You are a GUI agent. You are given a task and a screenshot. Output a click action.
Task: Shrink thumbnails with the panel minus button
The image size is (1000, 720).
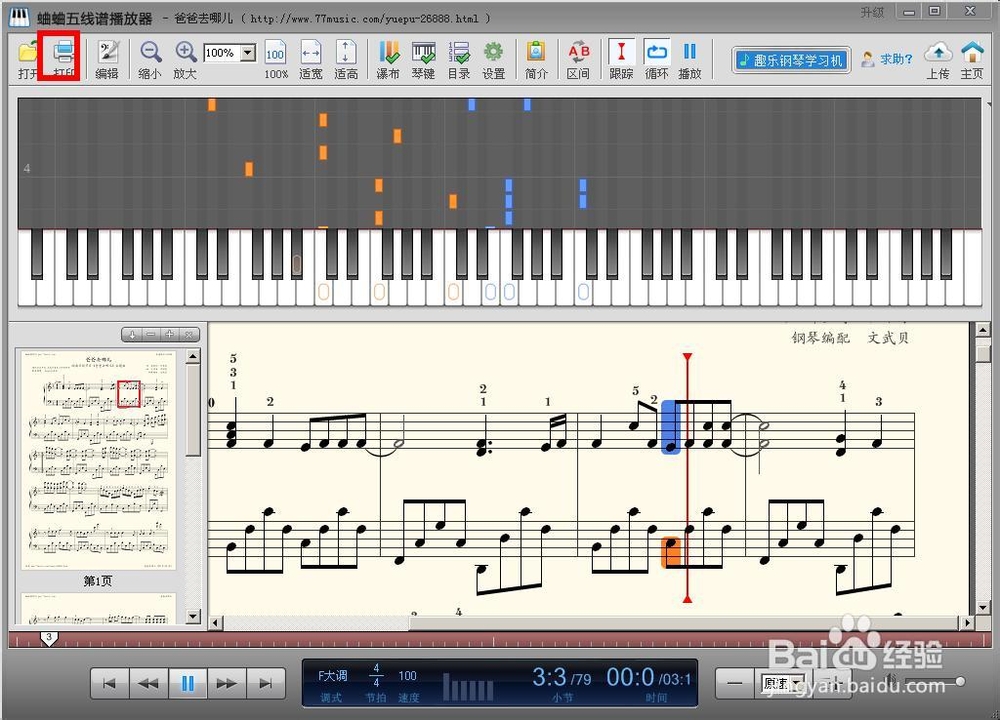pos(151,334)
